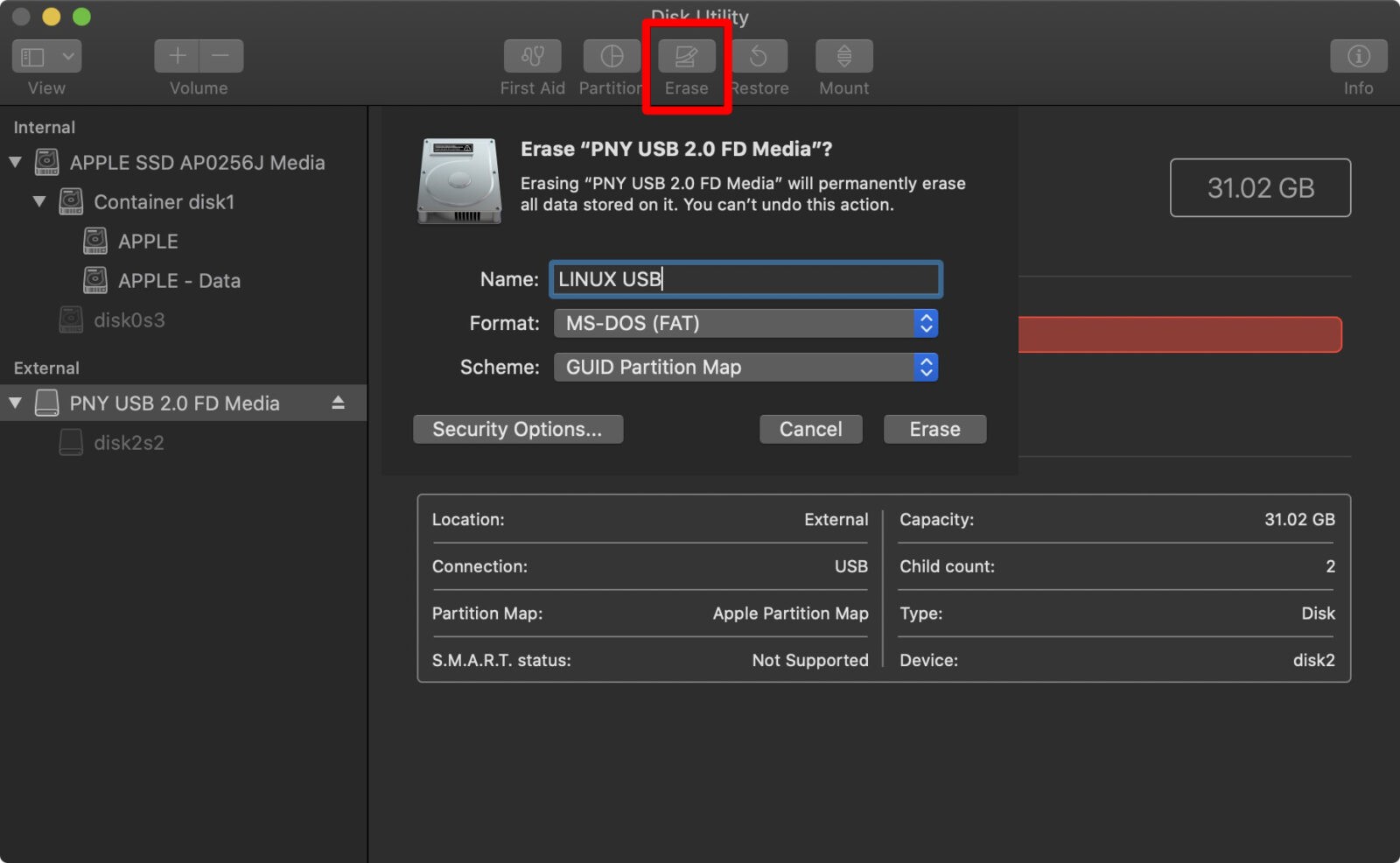Eject the PNY USB drive
1400x863 pixels.
(x=338, y=403)
